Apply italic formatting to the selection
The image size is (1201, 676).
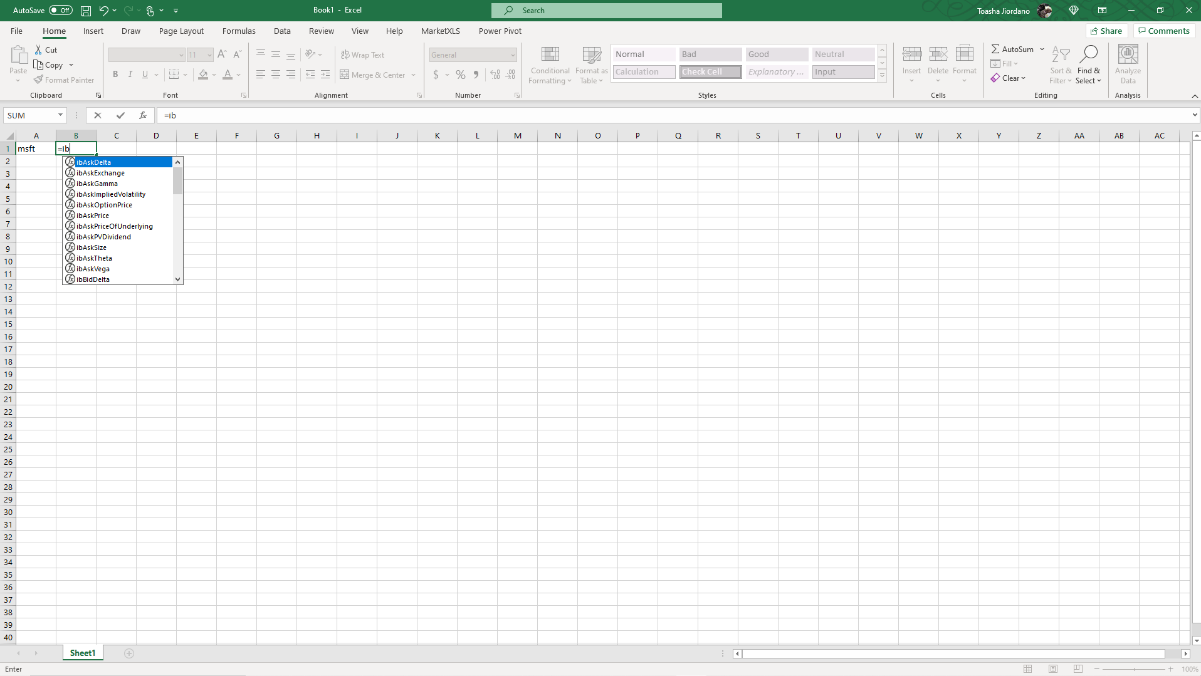pyautogui.click(x=129, y=75)
